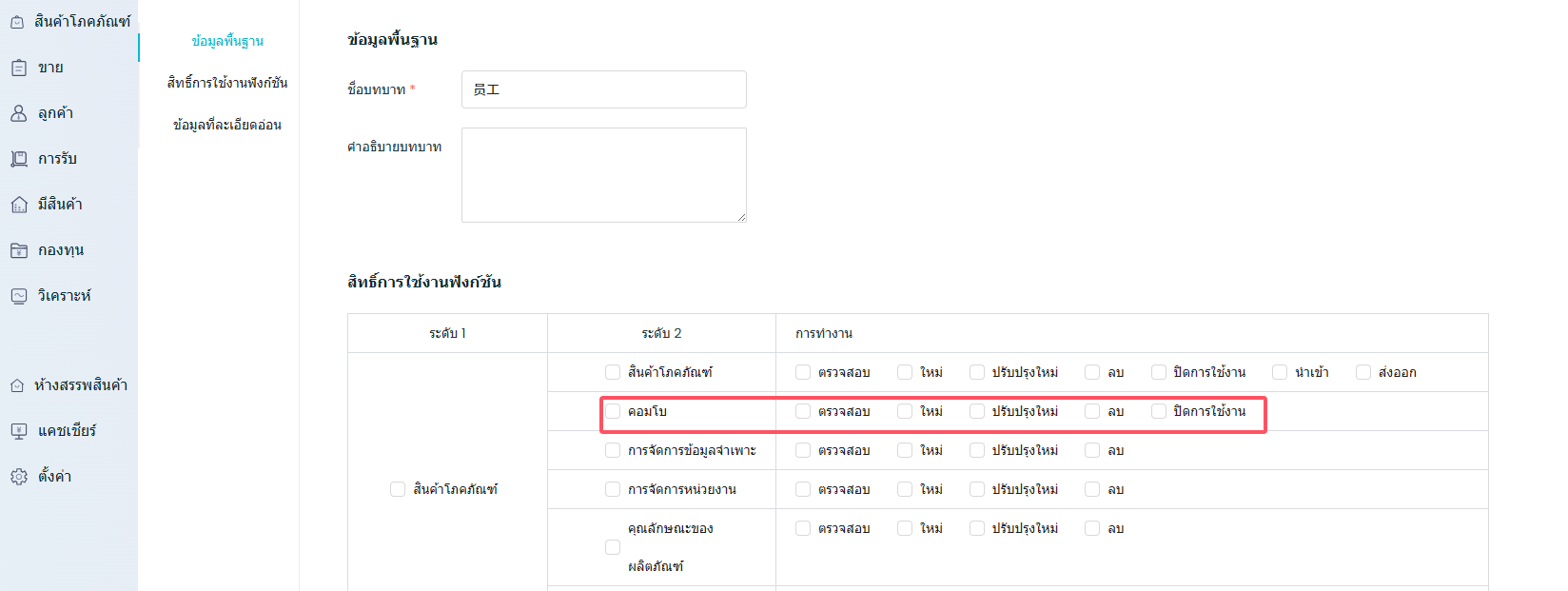Click into the คำอธิบายบทบาท text area

[x=603, y=175]
